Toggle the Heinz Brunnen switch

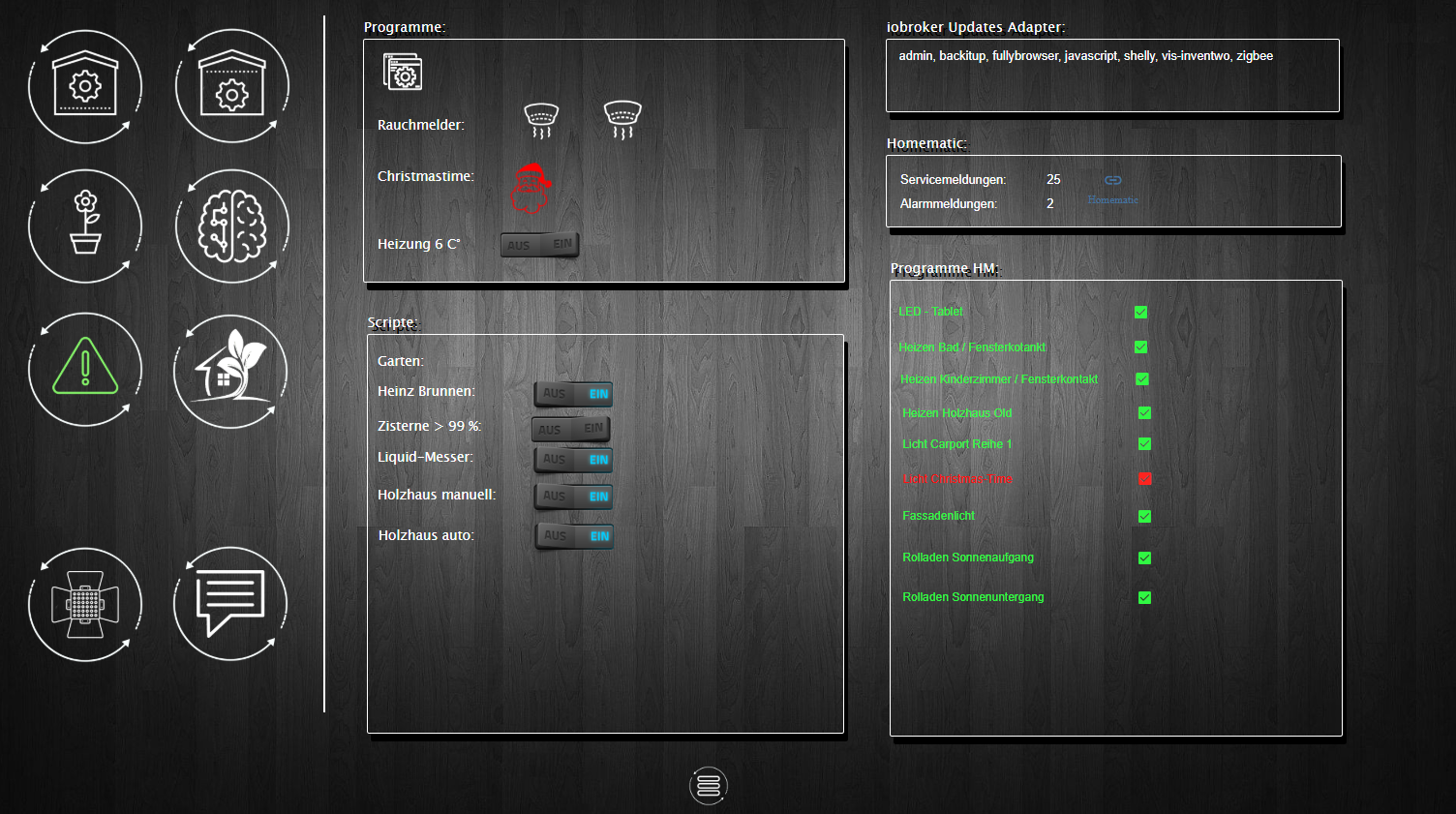[x=573, y=394]
